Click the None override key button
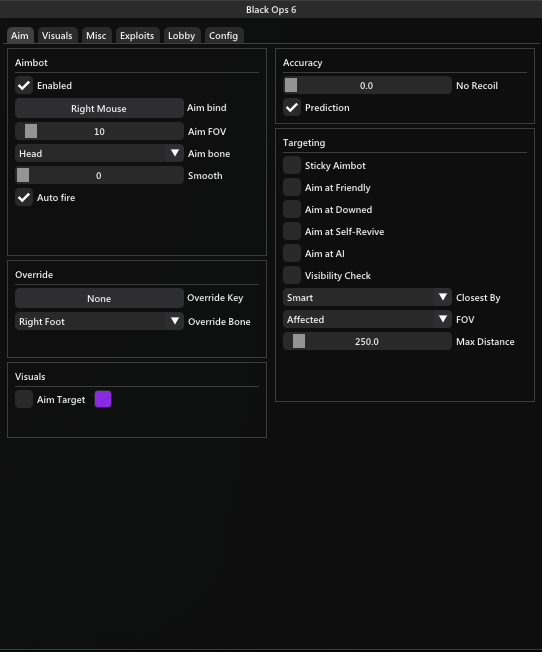Screen dimensions: 542x652 pos(99,298)
